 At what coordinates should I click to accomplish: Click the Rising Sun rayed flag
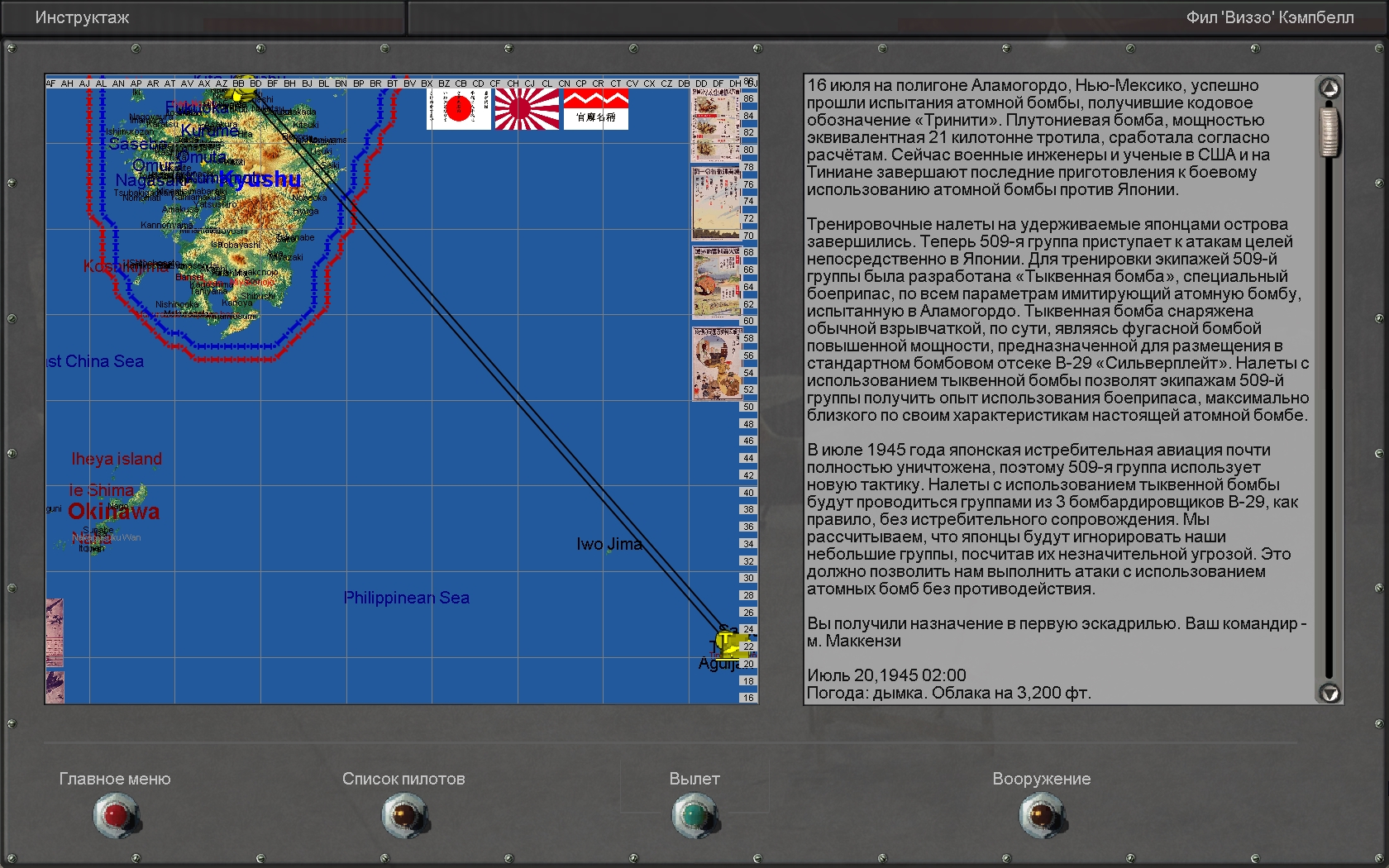point(527,109)
